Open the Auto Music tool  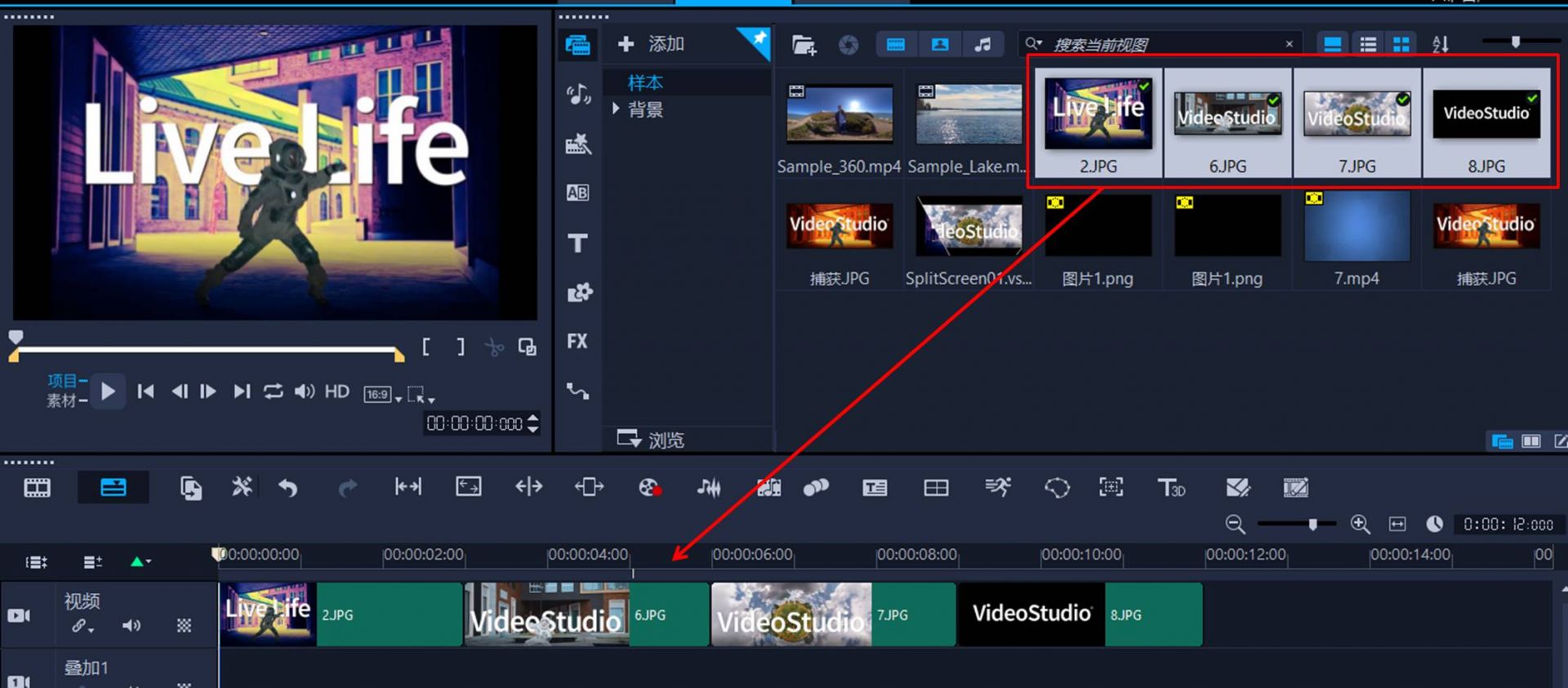pyautogui.click(x=769, y=488)
